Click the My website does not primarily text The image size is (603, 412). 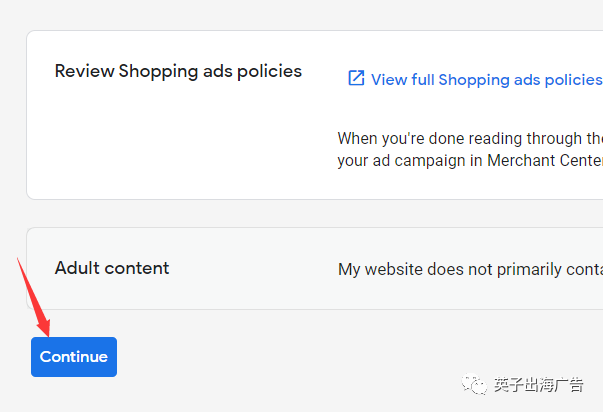click(x=470, y=269)
